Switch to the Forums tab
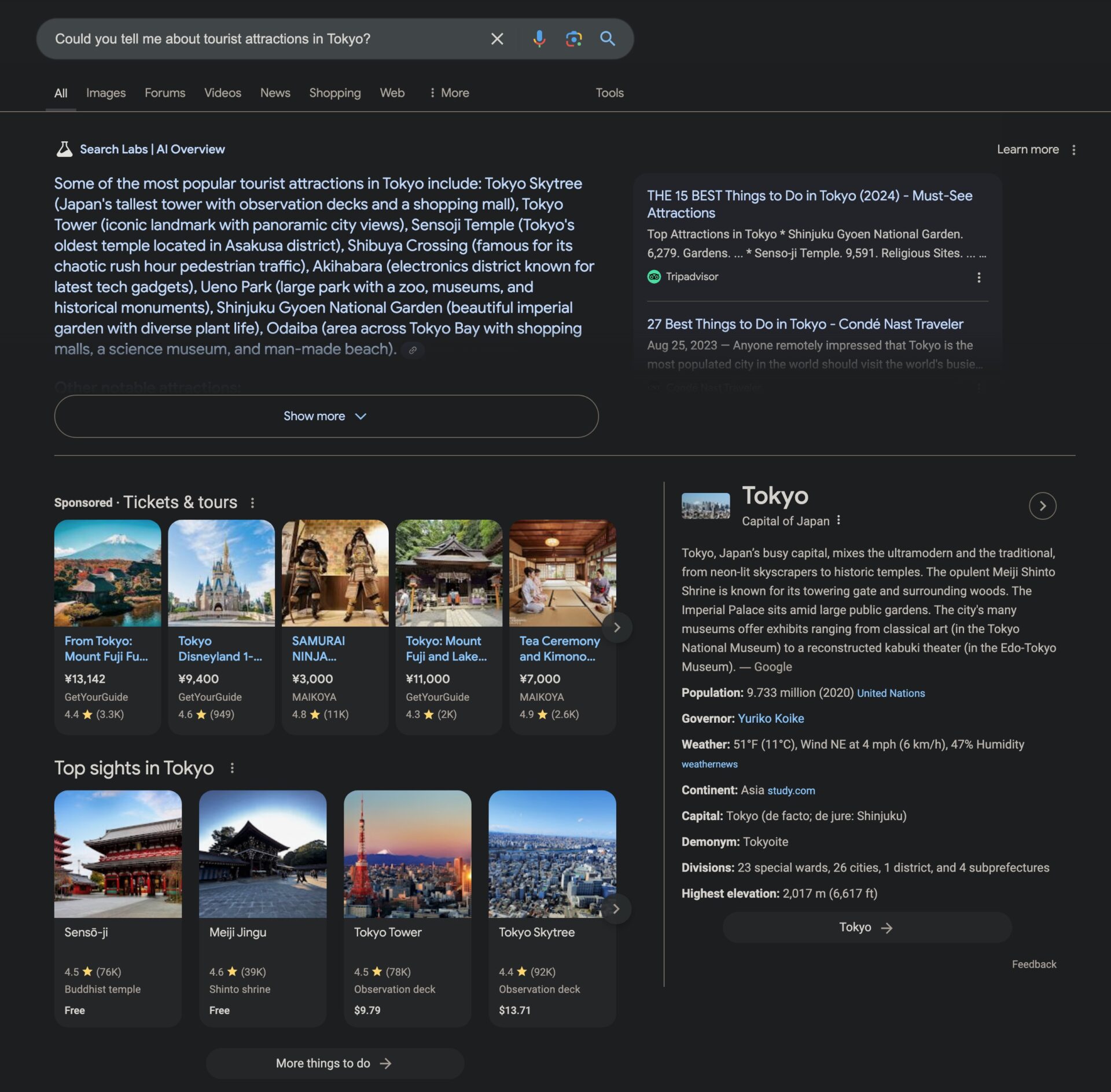This screenshot has width=1111, height=1092. pyautogui.click(x=165, y=93)
